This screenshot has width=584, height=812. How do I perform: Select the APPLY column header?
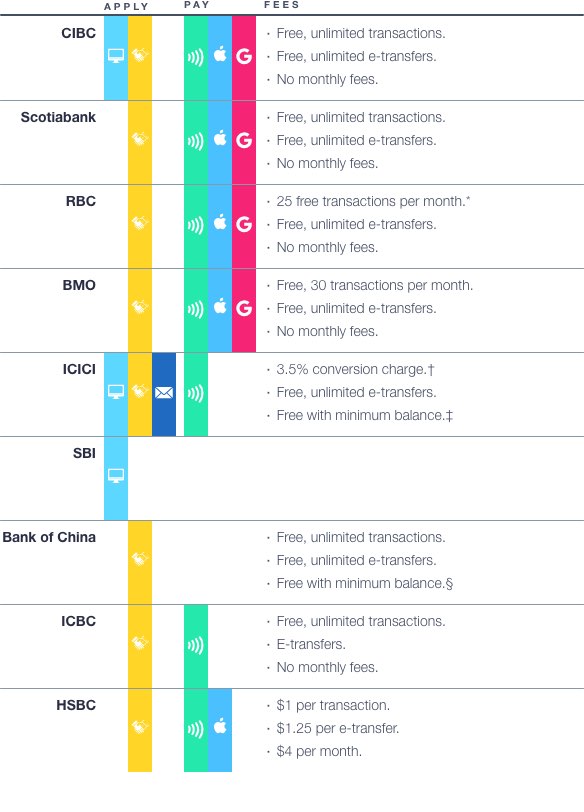click(126, 6)
